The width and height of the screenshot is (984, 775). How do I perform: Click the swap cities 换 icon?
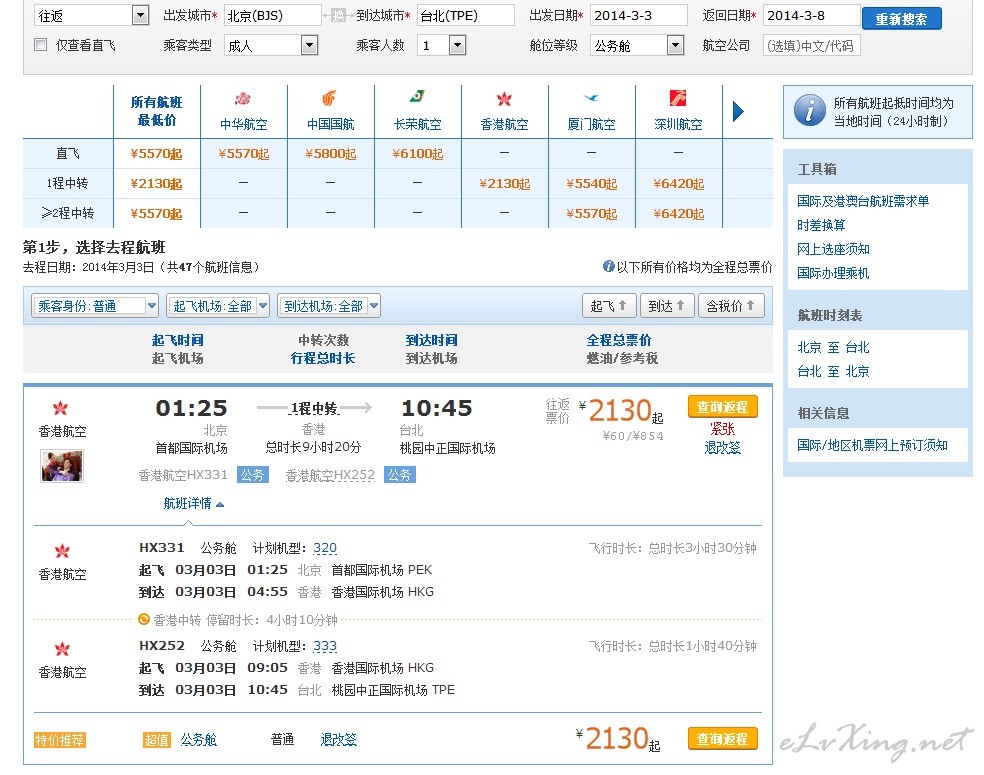coord(338,16)
